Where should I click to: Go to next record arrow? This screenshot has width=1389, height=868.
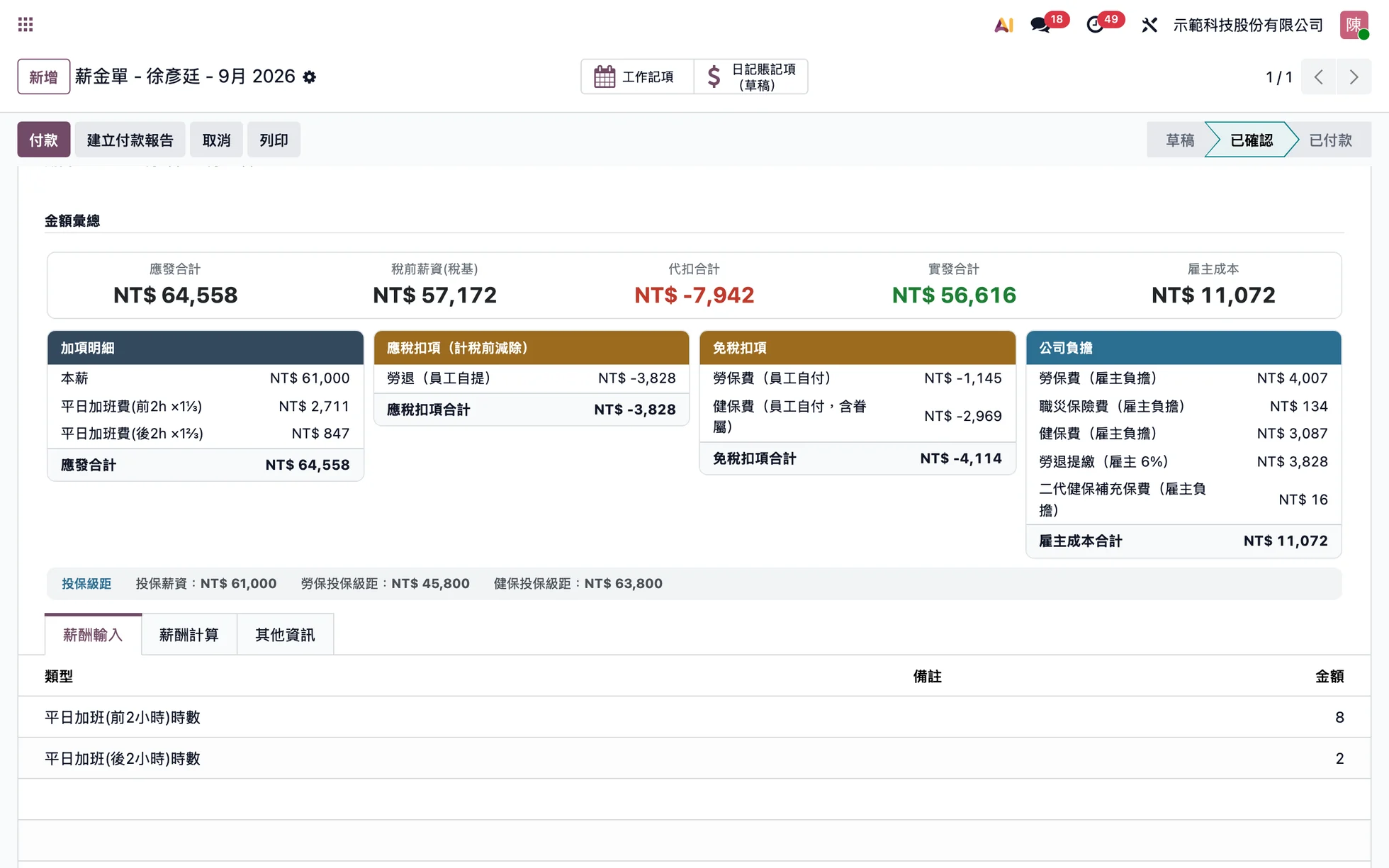(1354, 77)
